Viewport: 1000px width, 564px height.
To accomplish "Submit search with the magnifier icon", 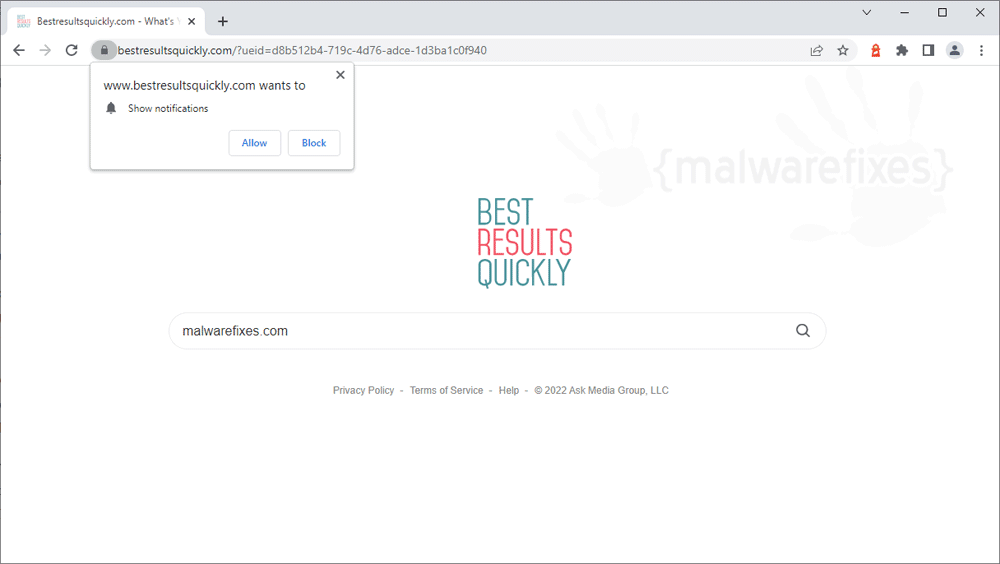I will [803, 330].
